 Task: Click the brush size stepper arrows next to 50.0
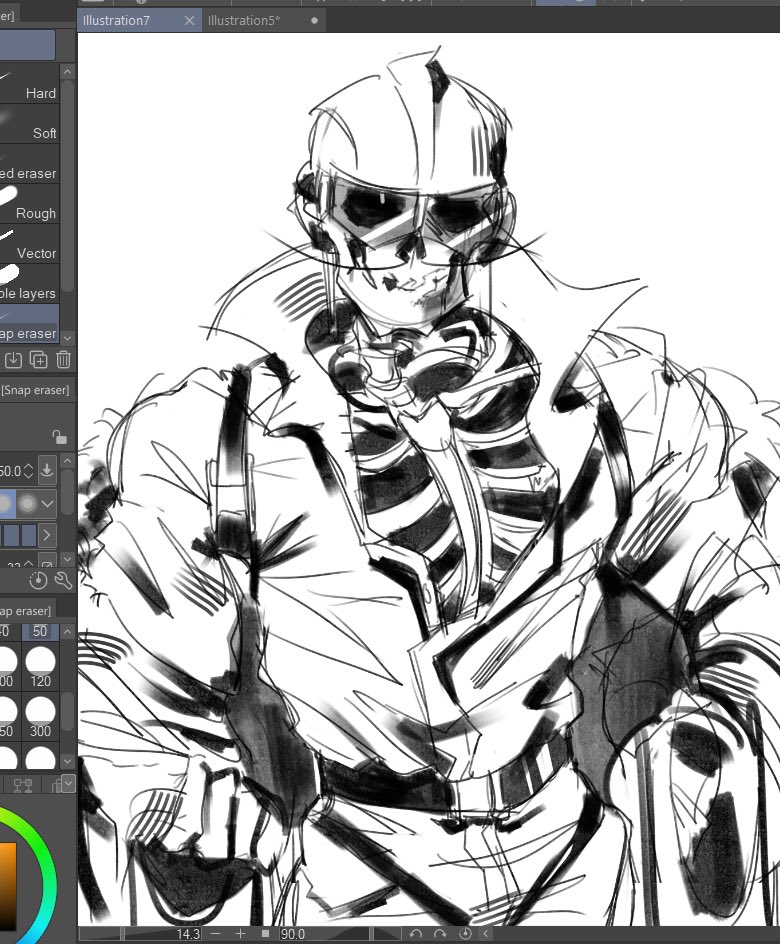click(28, 471)
